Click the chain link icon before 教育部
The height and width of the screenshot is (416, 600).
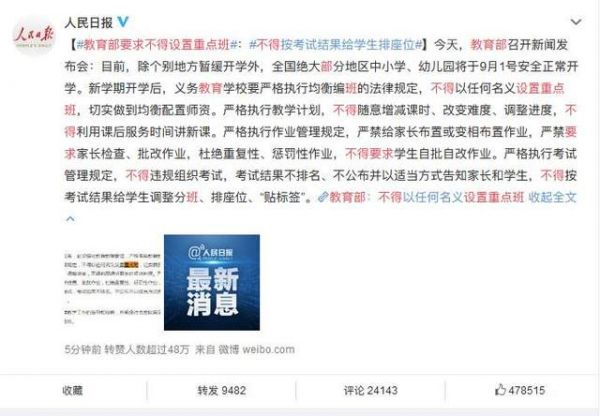[323, 197]
